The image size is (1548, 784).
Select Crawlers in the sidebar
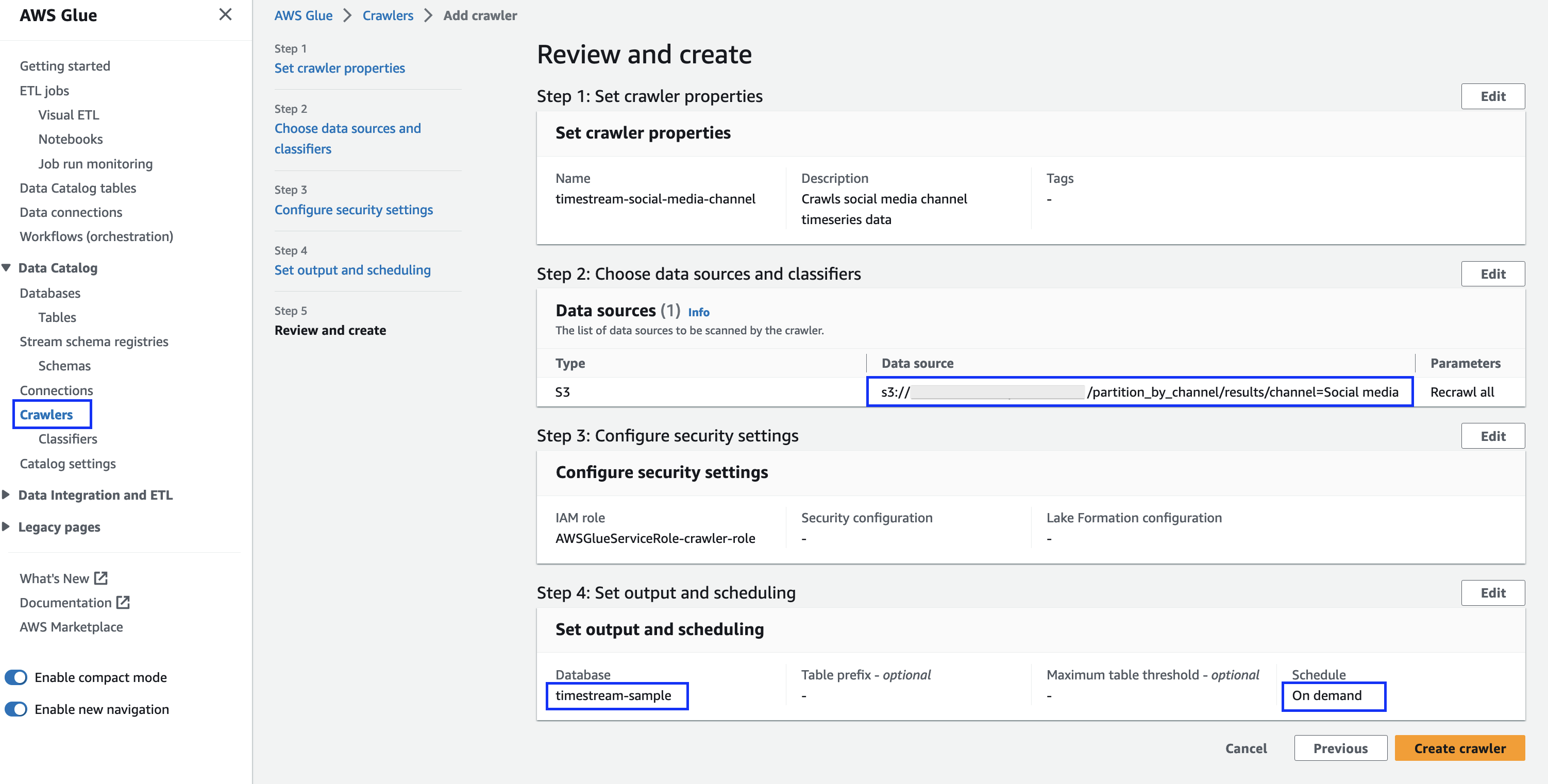[46, 415]
